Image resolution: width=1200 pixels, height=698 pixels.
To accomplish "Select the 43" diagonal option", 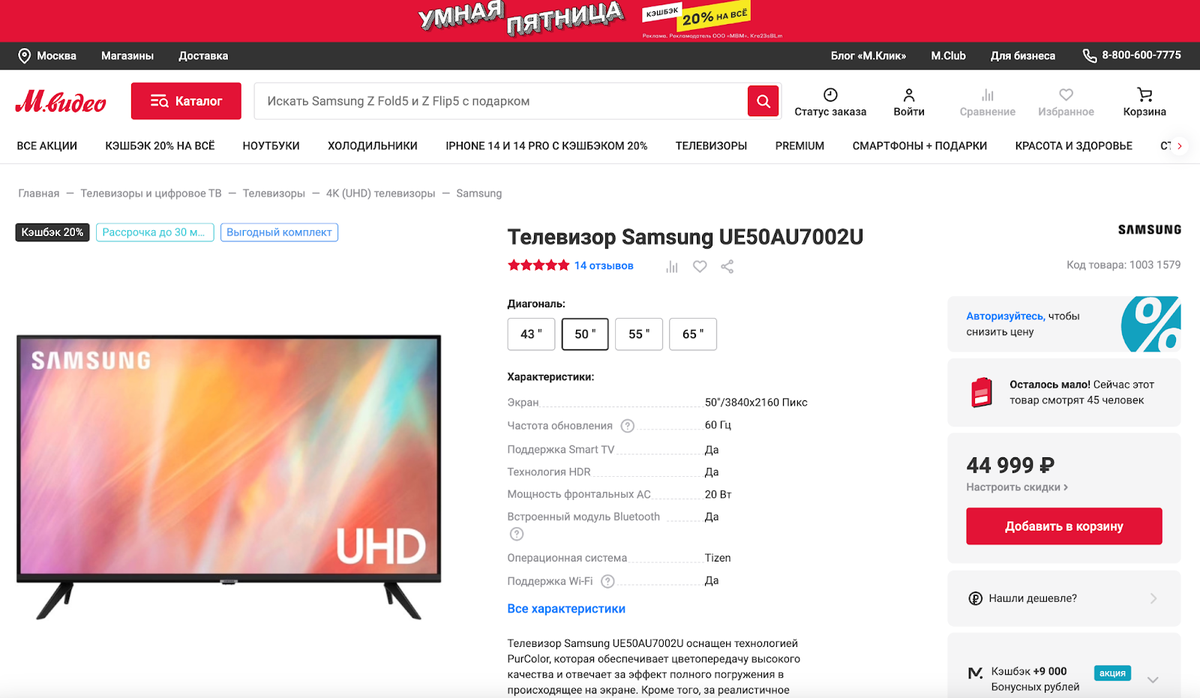I will (x=531, y=334).
